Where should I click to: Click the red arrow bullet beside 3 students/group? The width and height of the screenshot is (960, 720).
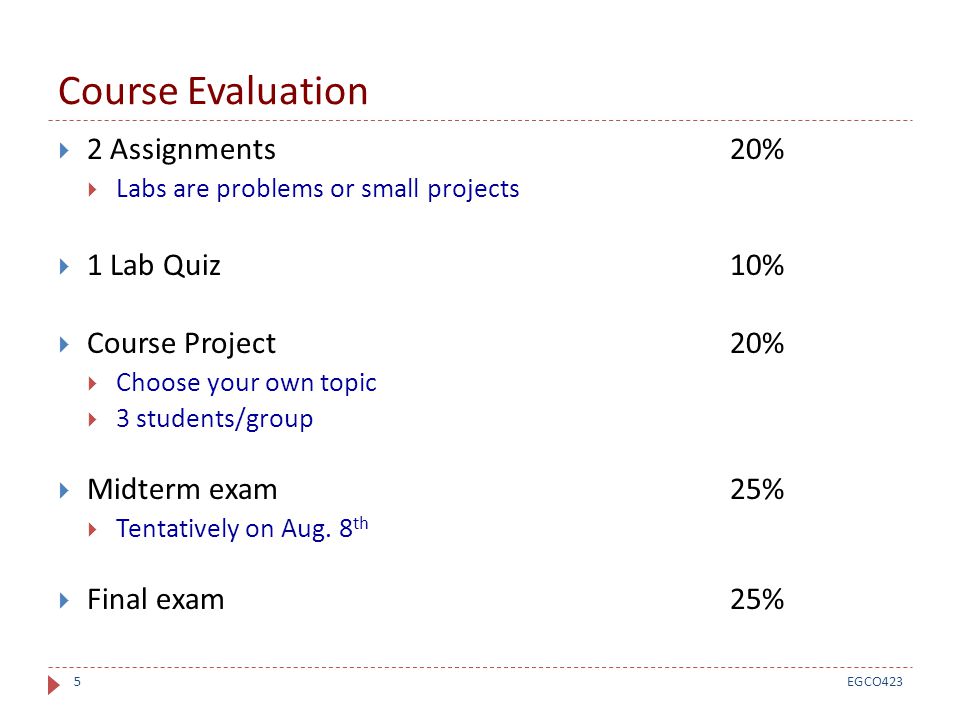92,419
